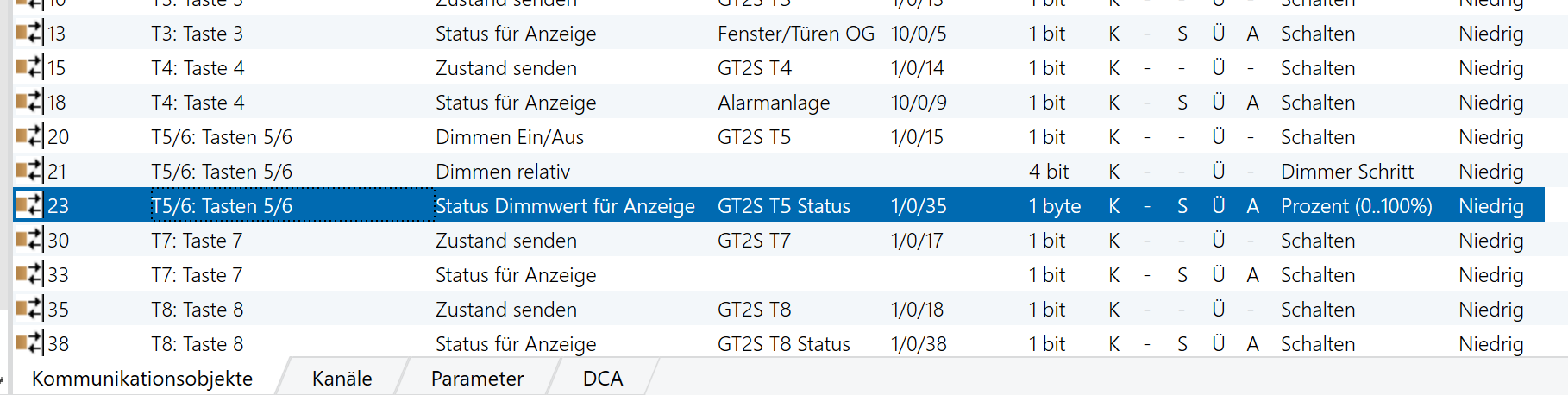Click the object icon for row 21
Screen dimensions: 1568x395
pos(29,172)
